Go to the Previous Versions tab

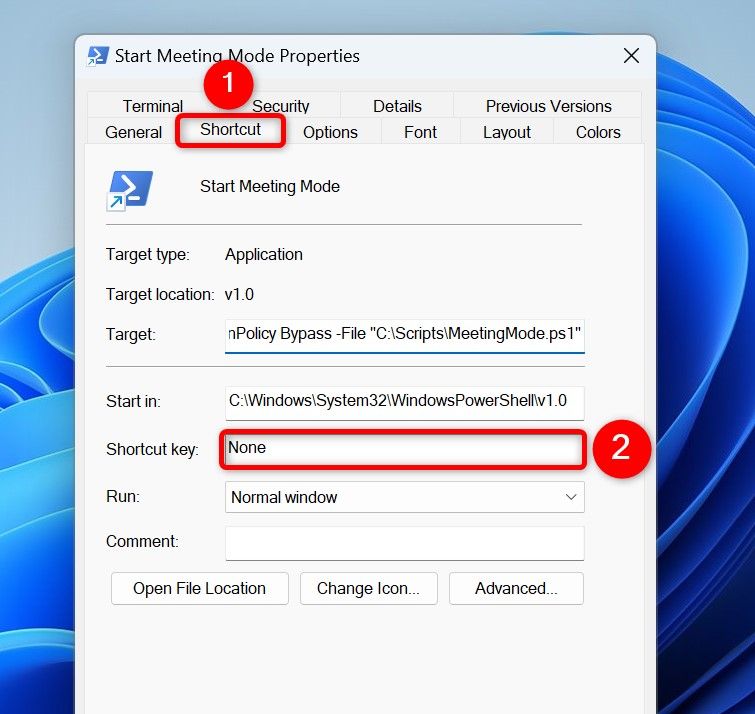click(x=548, y=105)
